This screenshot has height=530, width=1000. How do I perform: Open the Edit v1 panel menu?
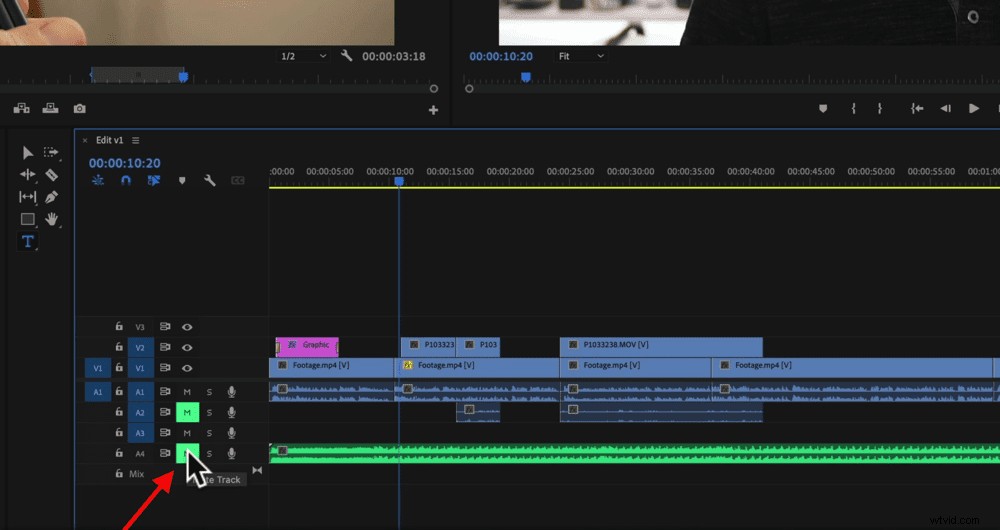pyautogui.click(x=136, y=140)
